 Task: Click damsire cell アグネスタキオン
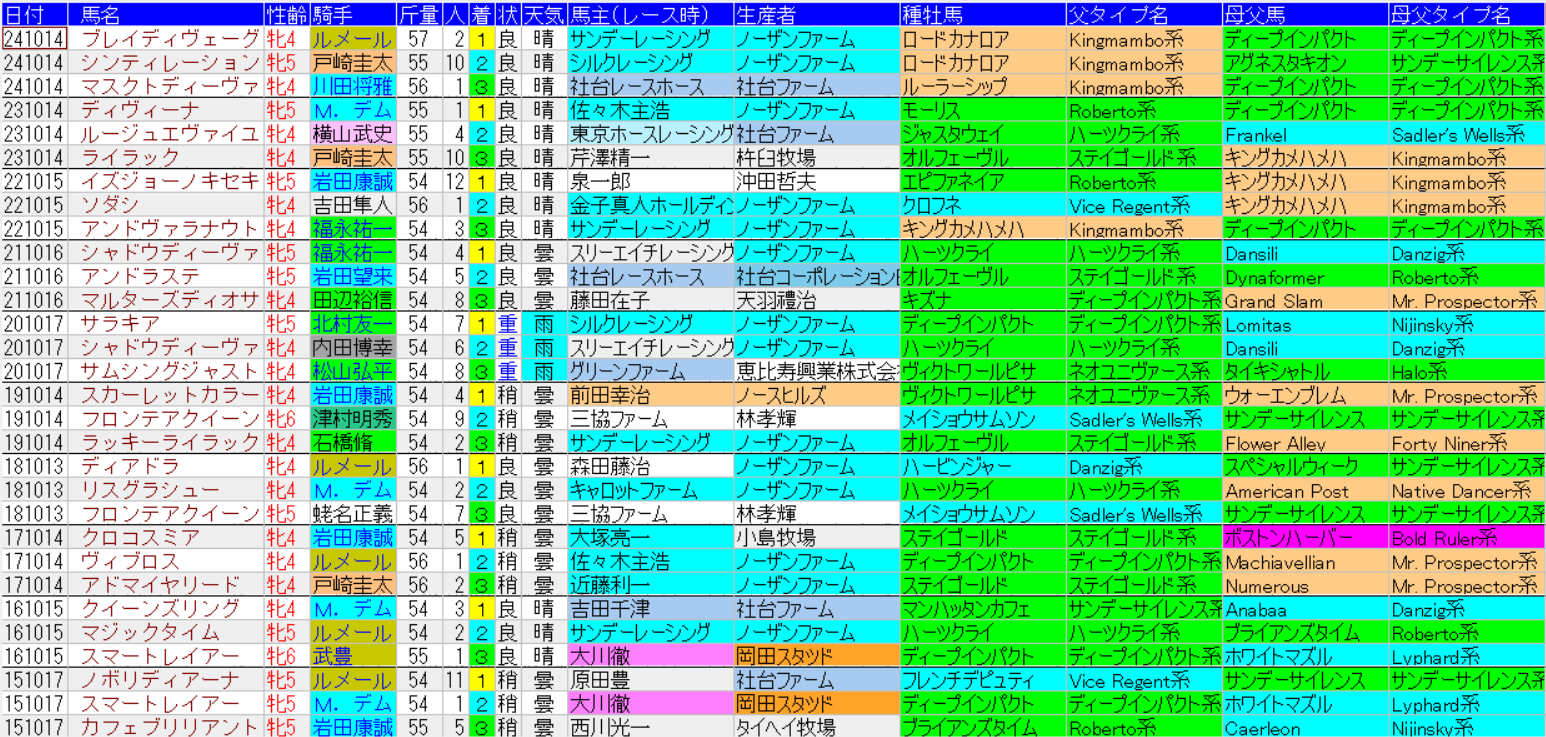(1304, 63)
